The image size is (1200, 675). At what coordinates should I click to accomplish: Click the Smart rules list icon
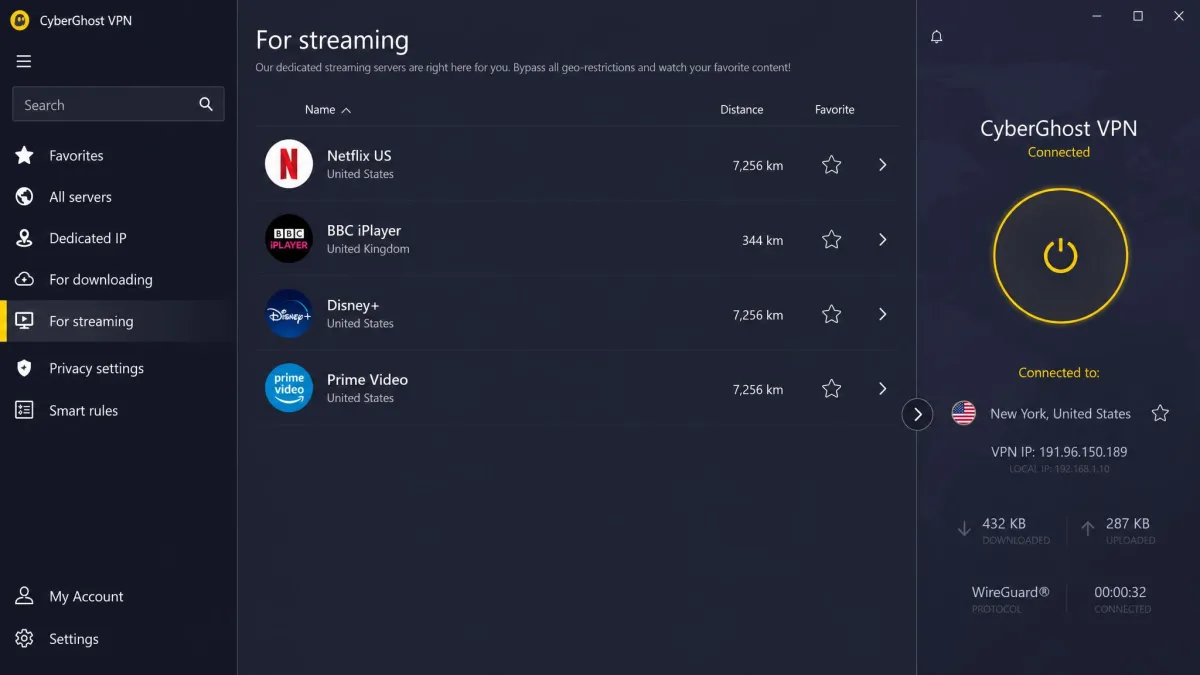coord(25,410)
